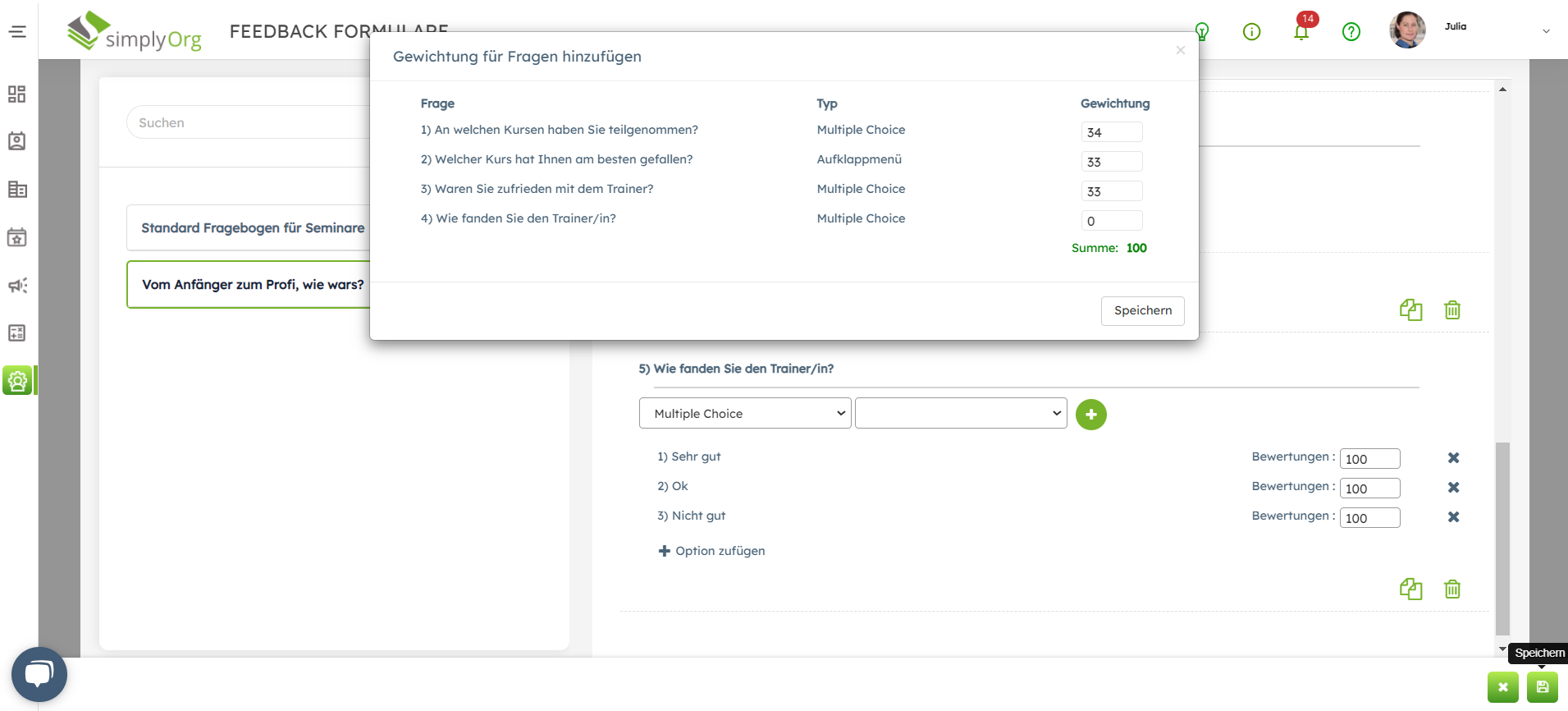This screenshot has height=711, width=1568.
Task: Click weighting field for question 1
Action: (1111, 132)
